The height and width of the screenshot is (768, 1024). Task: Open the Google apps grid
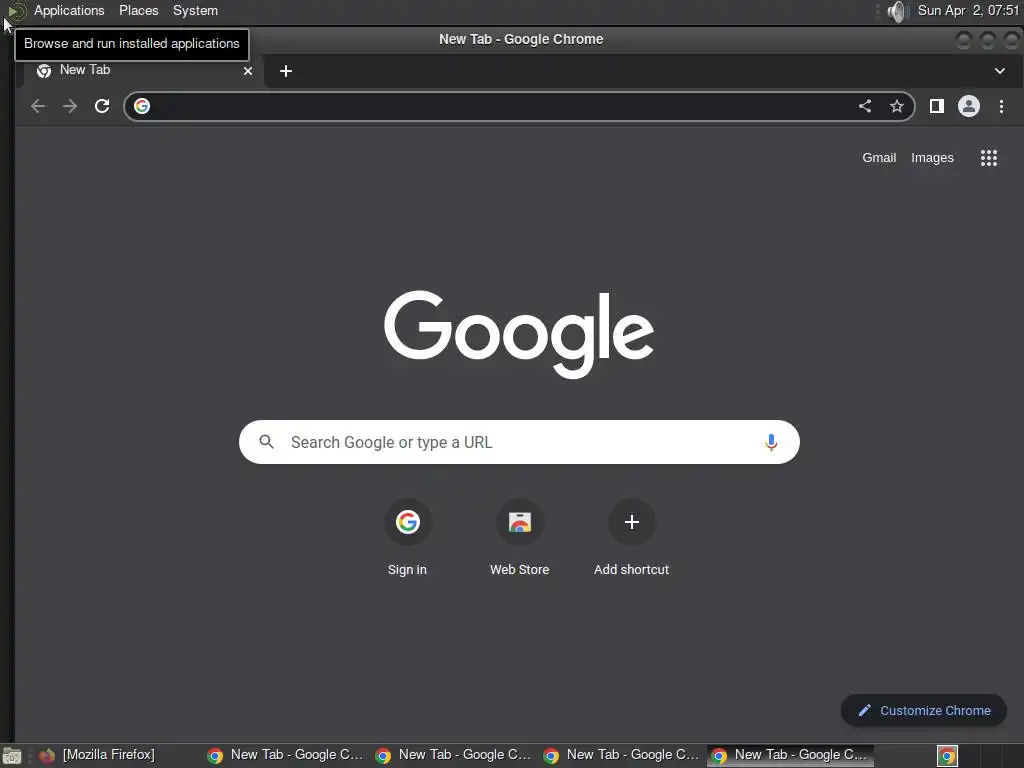pyautogui.click(x=989, y=157)
